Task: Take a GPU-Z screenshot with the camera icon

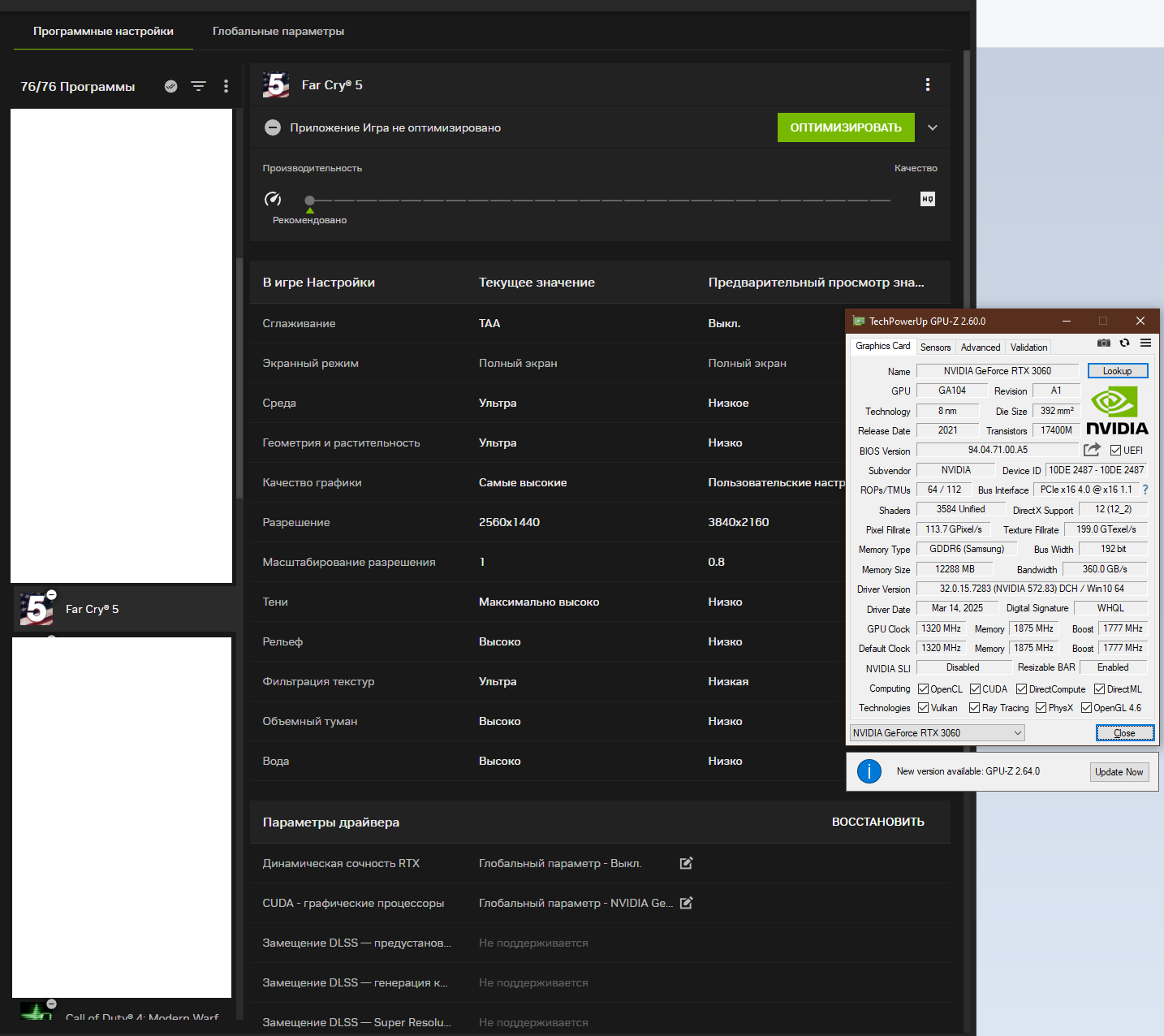Action: coord(1104,343)
